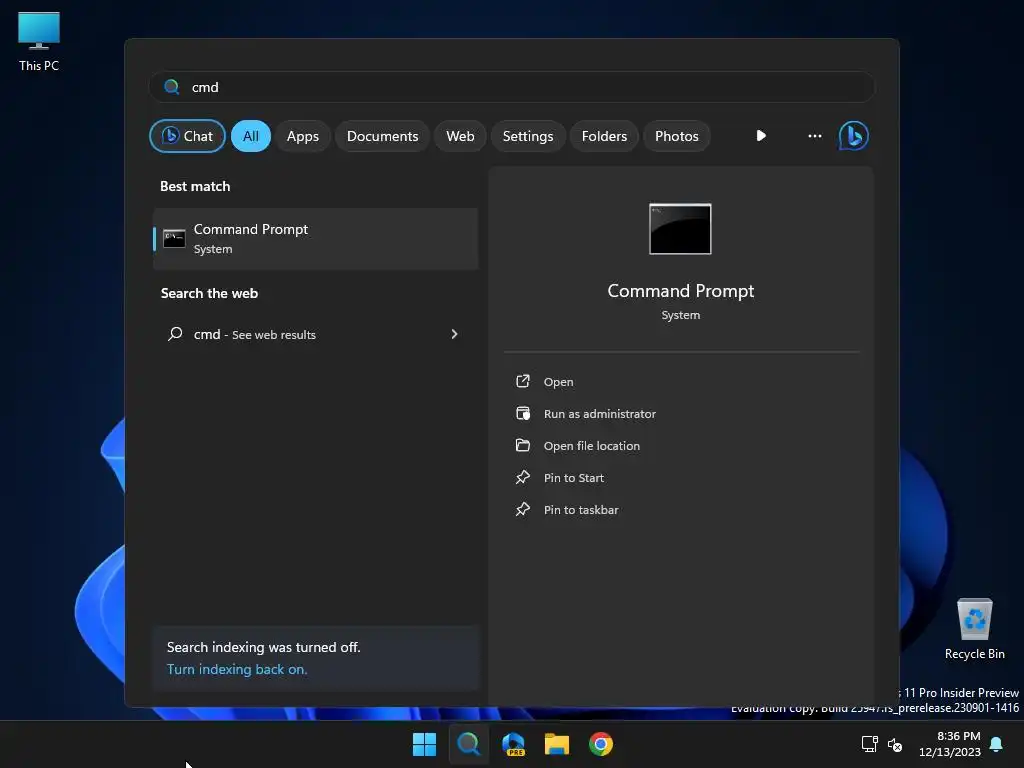Click "Search indexing was turned off." message

tap(263, 647)
